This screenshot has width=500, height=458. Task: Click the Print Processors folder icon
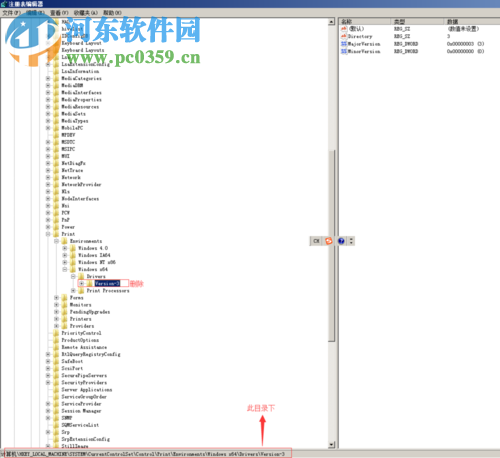(x=81, y=291)
